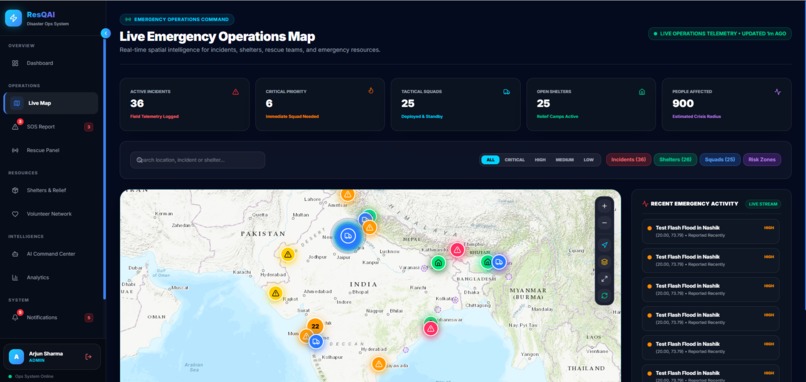This screenshot has height=382, width=806.
Task: Open the map layers stack button
Action: click(x=604, y=262)
